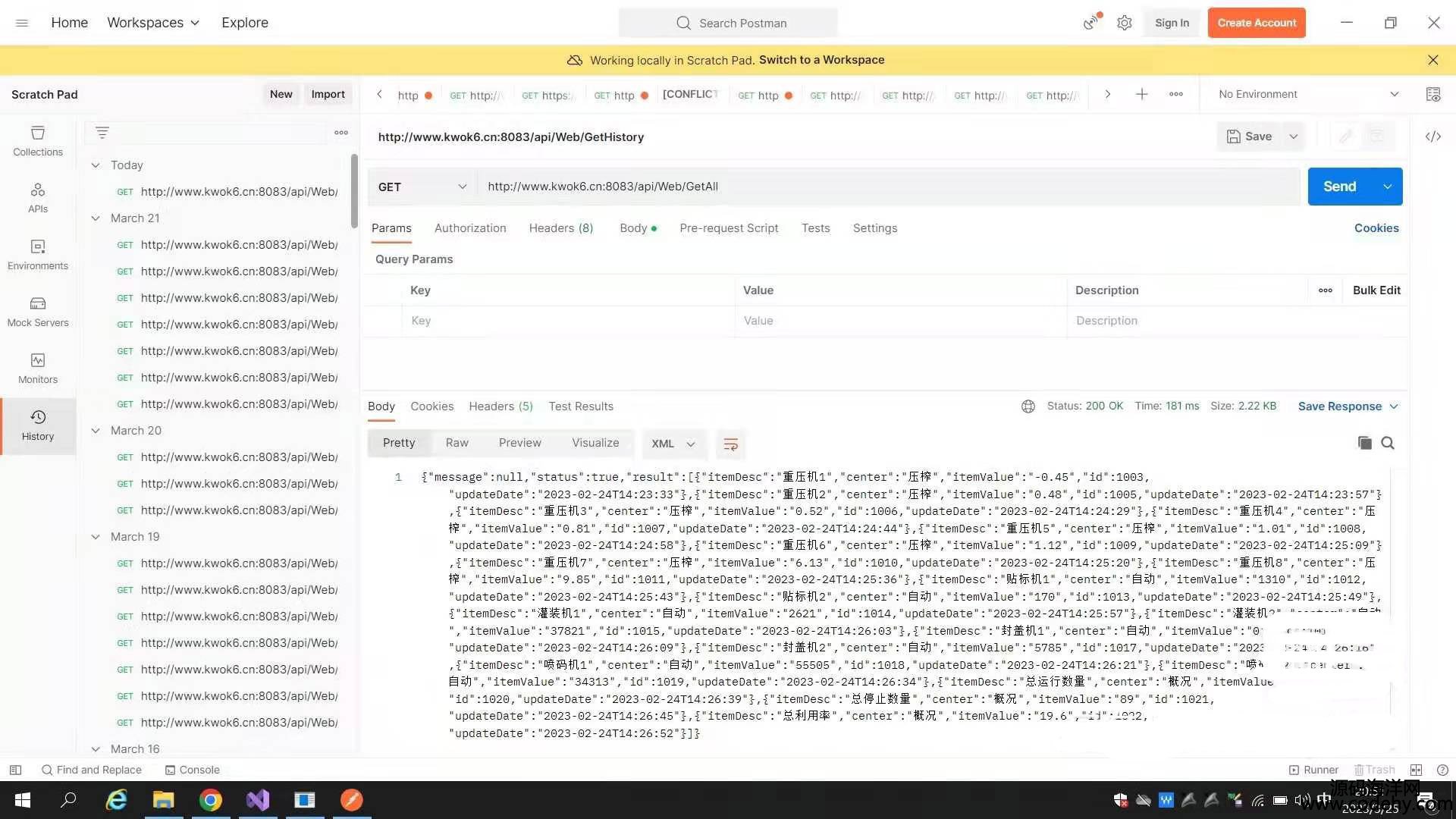Open tab options ellipsis menu

click(1176, 94)
